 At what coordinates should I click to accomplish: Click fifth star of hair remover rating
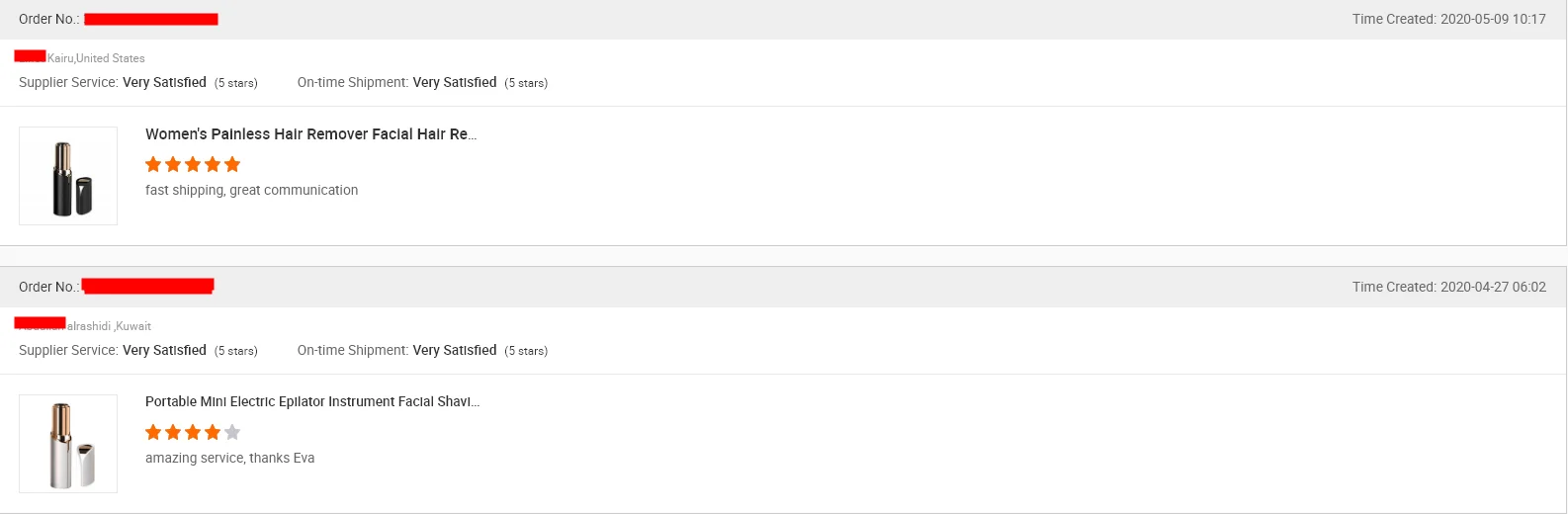tap(232, 164)
